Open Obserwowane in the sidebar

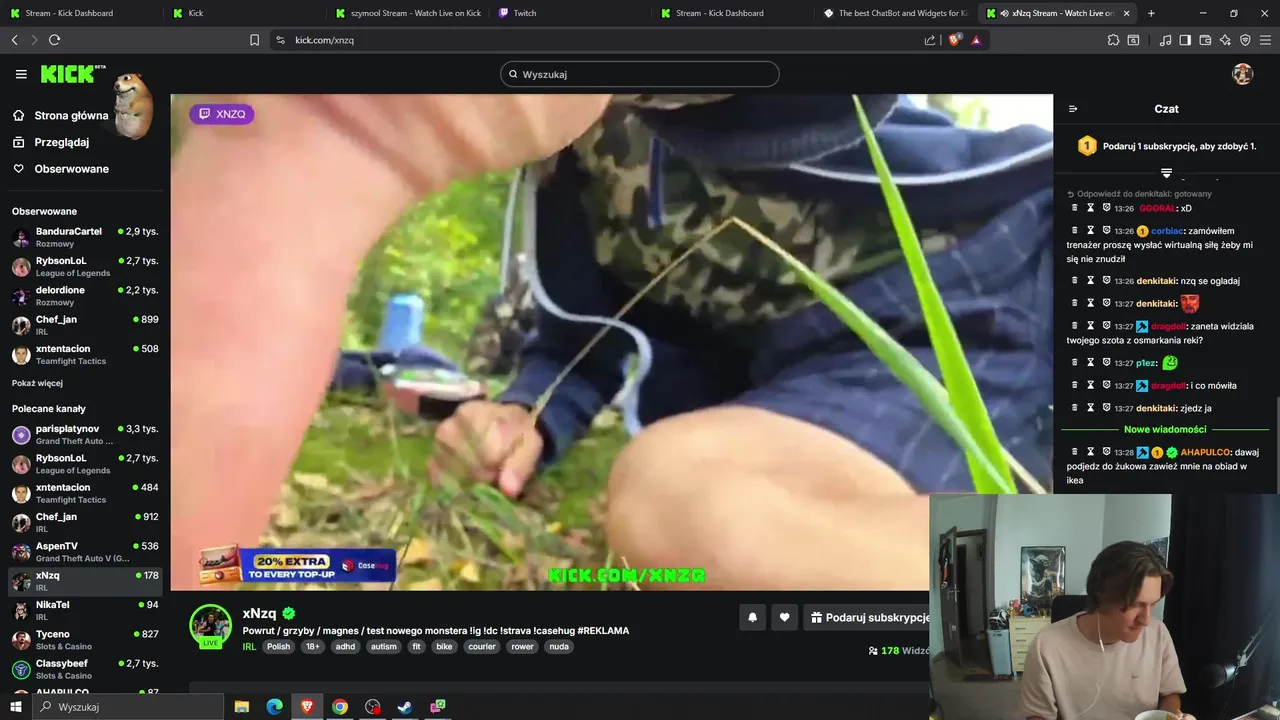tap(71, 169)
